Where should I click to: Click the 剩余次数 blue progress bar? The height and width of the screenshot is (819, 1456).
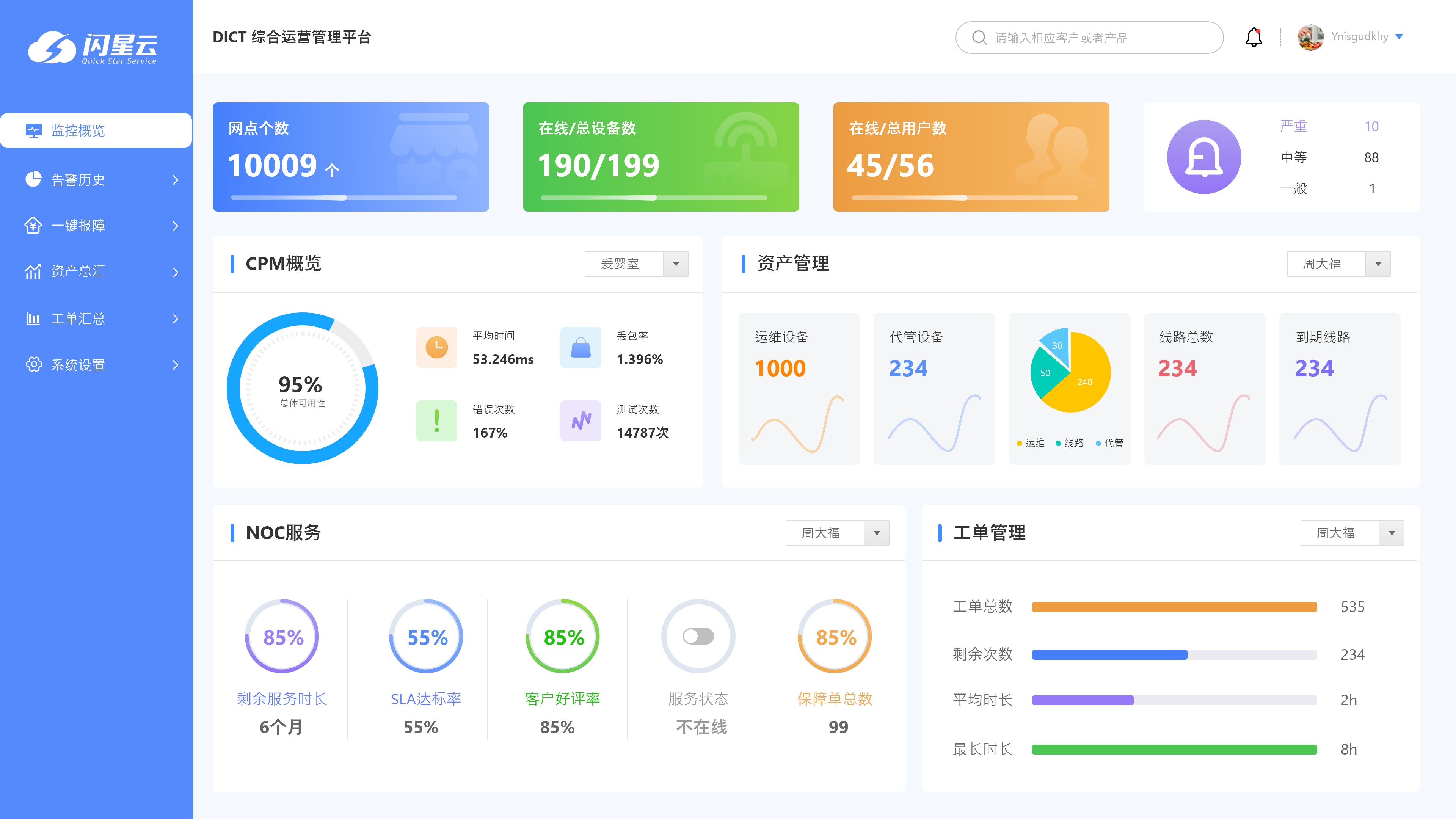click(1109, 654)
